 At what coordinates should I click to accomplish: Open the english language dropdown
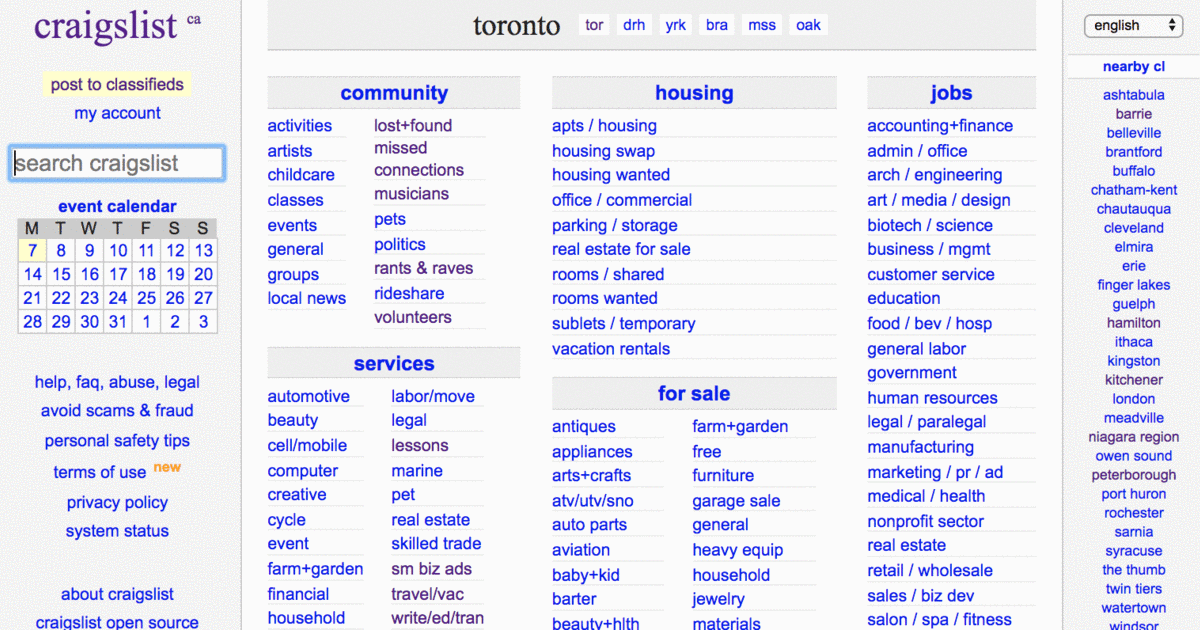(1133, 25)
